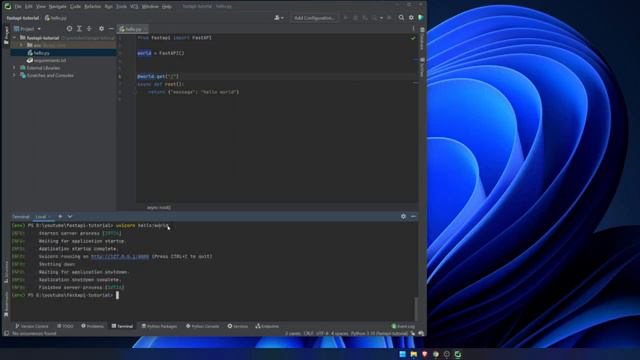Expand External Libraries node
The width and height of the screenshot is (640, 360).
15,68
